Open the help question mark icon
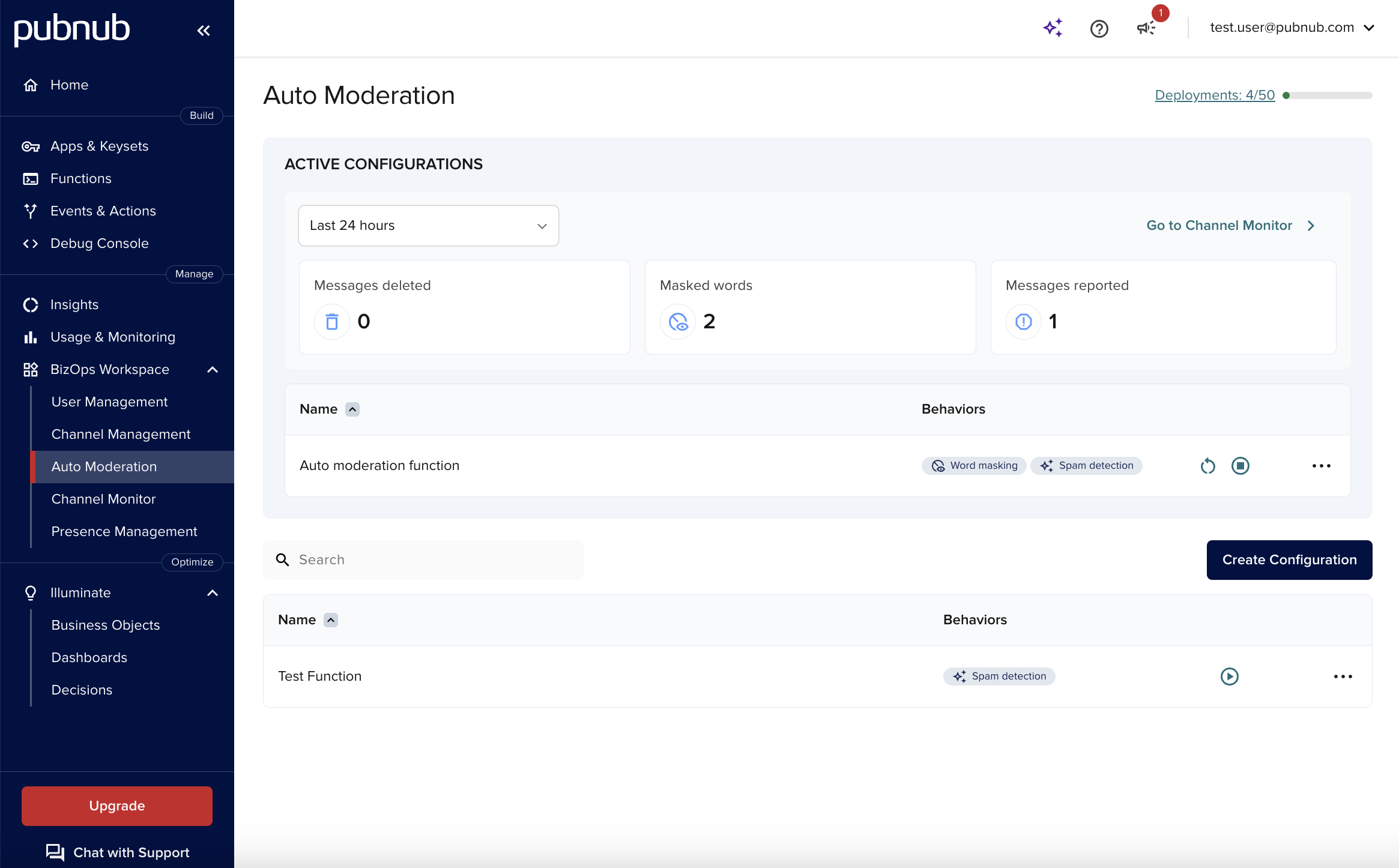Viewport: 1399px width, 868px height. point(1099,28)
